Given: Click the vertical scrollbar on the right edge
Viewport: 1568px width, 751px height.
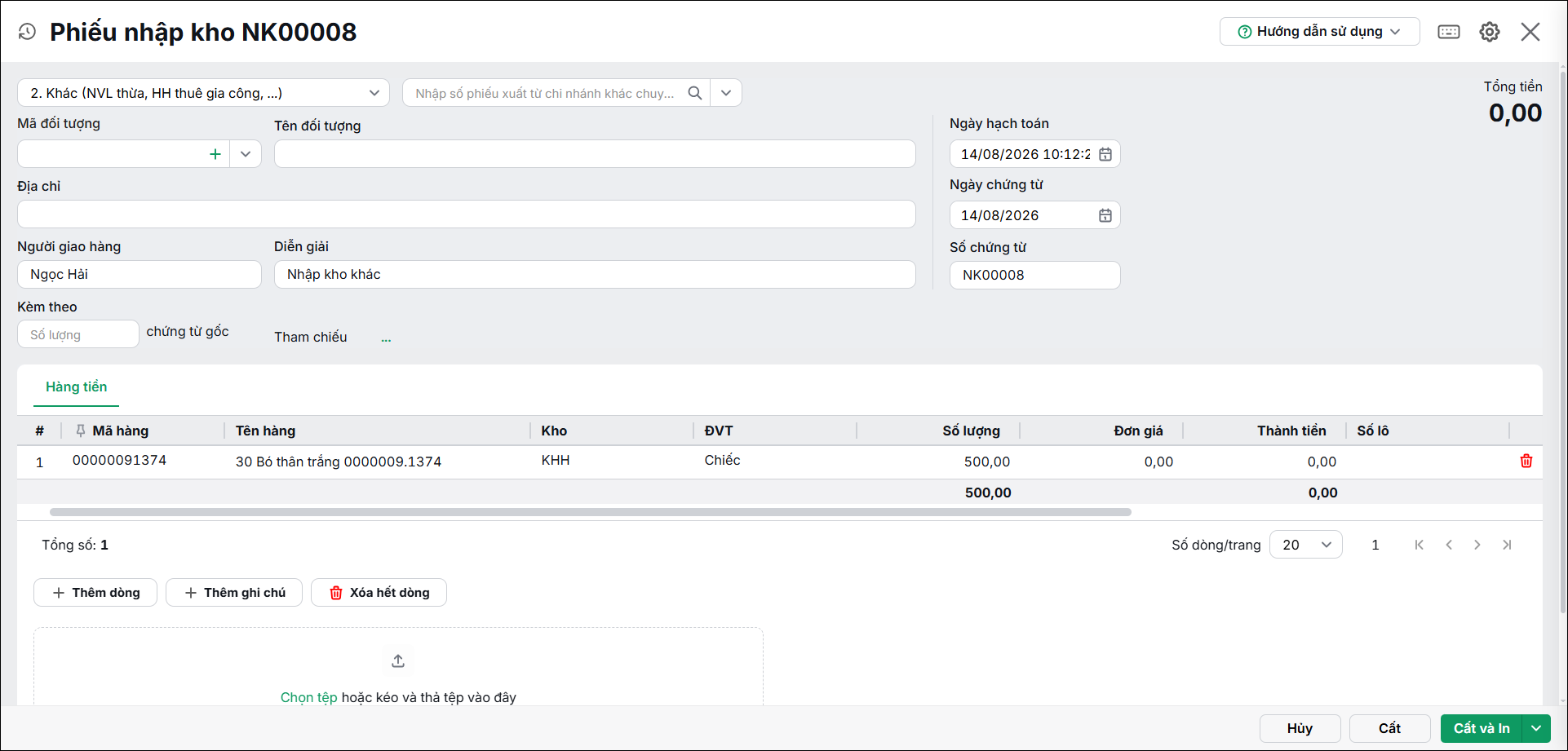Looking at the screenshot, I should tap(1562, 342).
